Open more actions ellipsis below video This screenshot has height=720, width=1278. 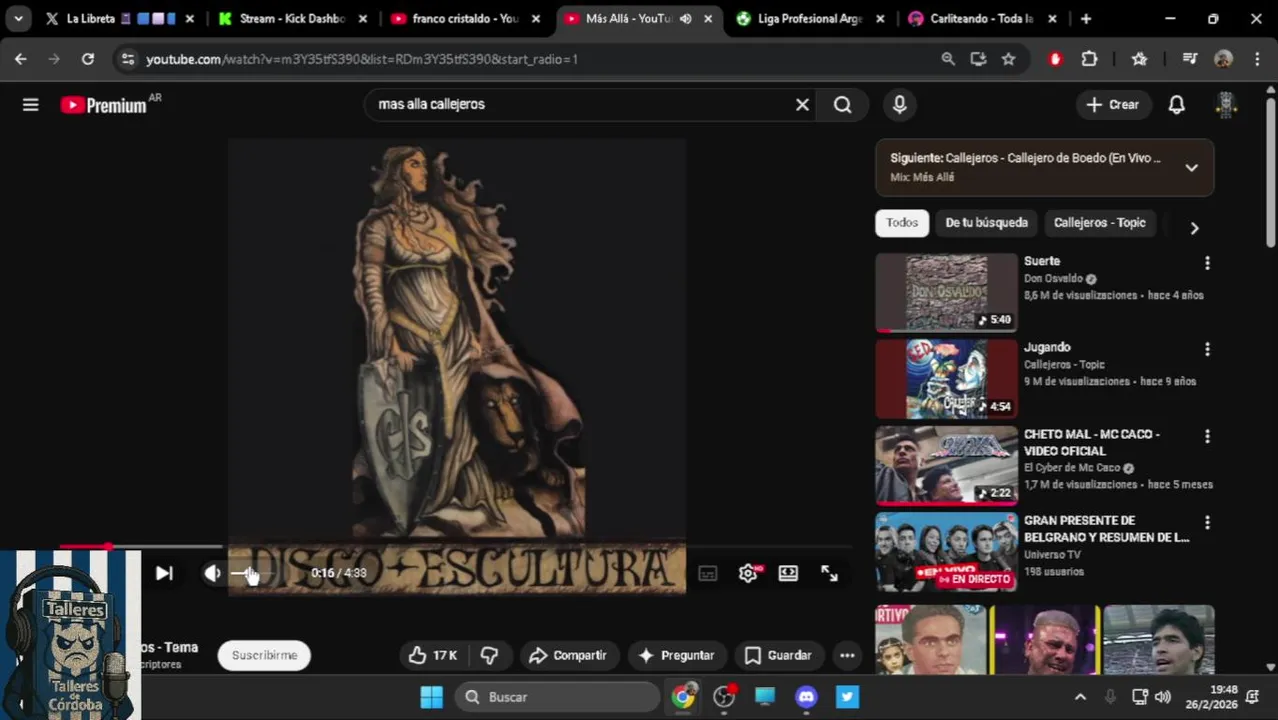tap(847, 655)
